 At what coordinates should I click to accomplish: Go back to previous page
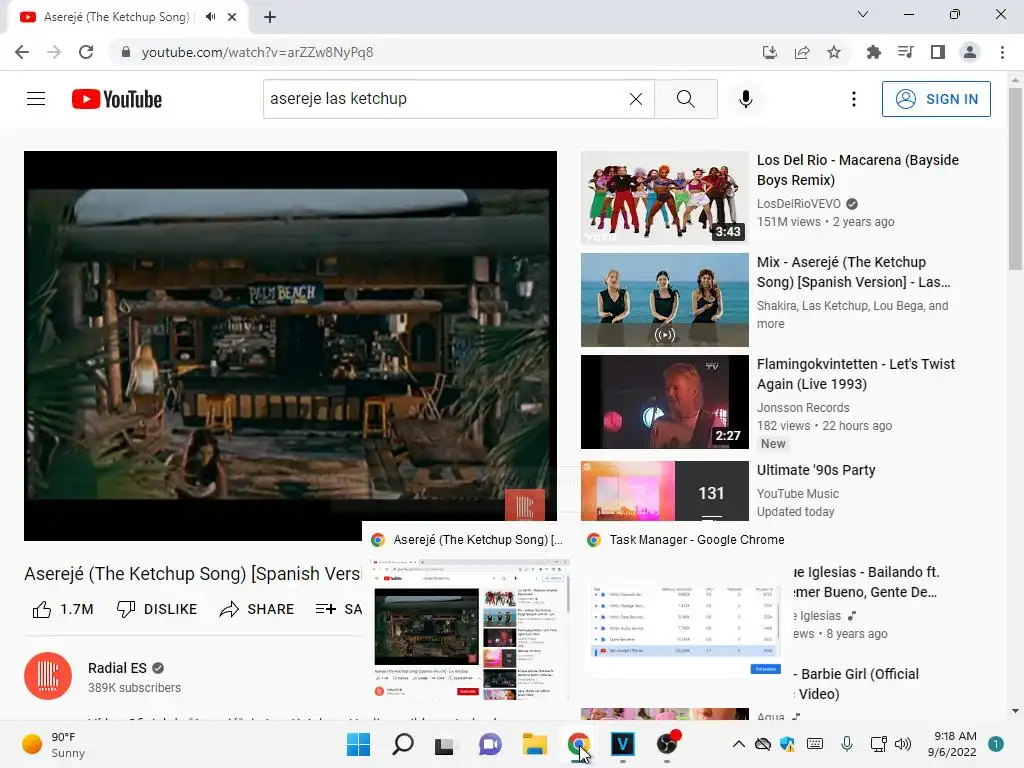click(x=22, y=52)
